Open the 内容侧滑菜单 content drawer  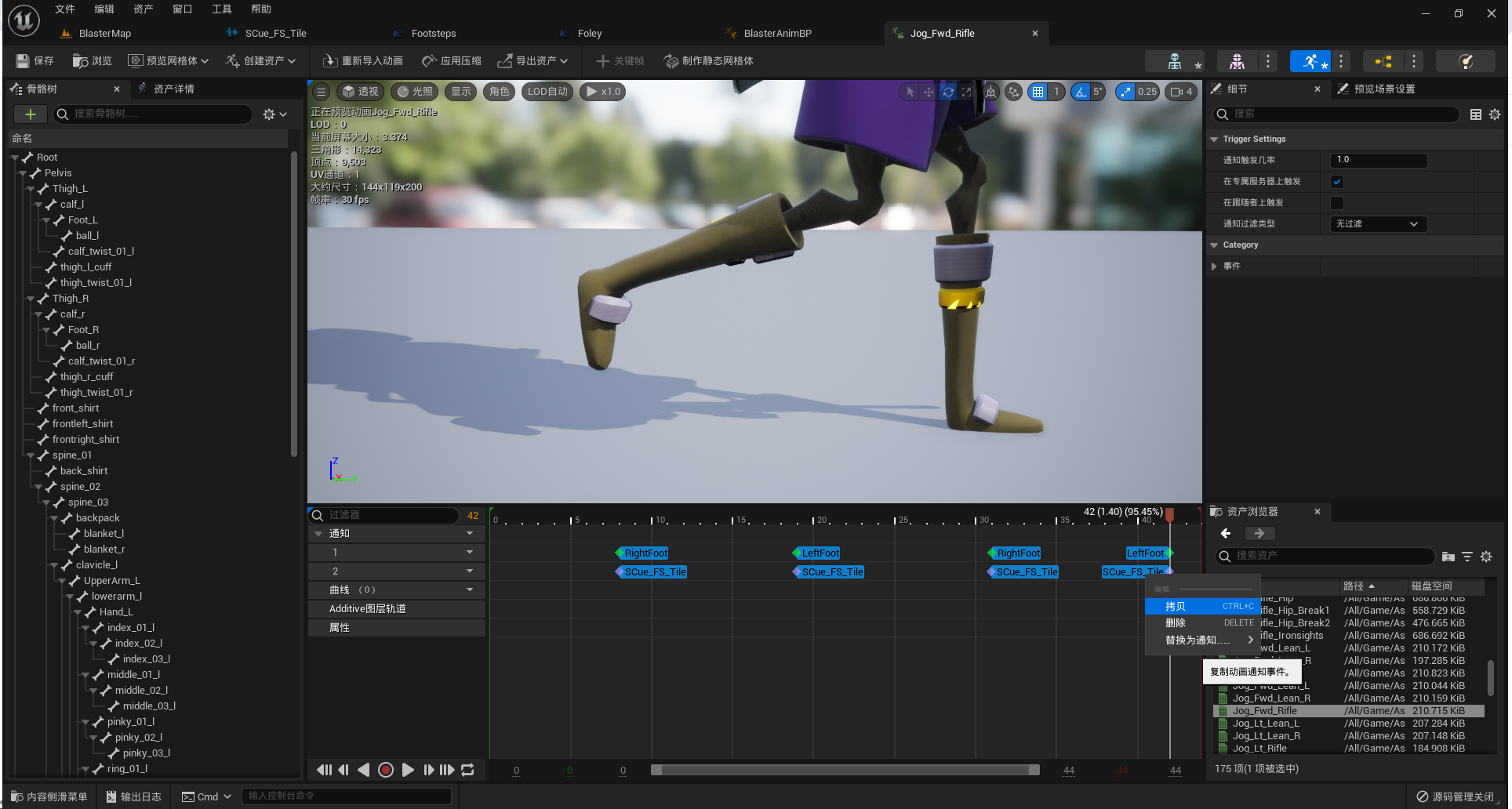[x=49, y=796]
